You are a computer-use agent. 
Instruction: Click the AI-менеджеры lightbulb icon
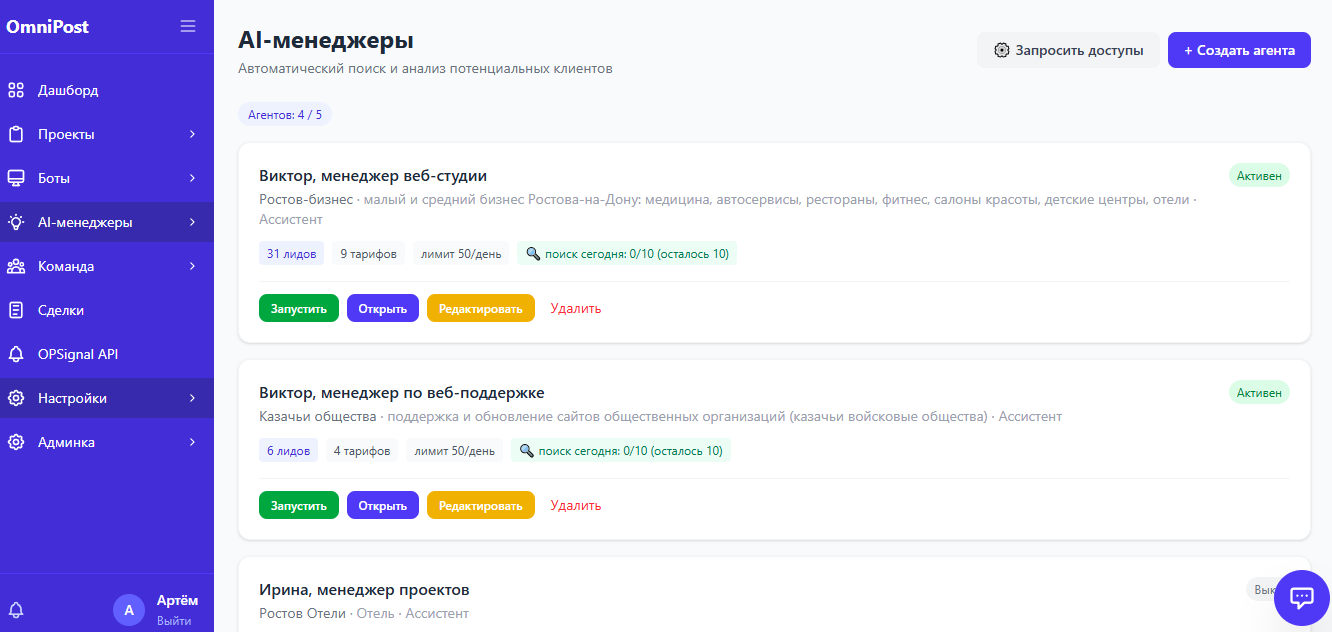[16, 222]
